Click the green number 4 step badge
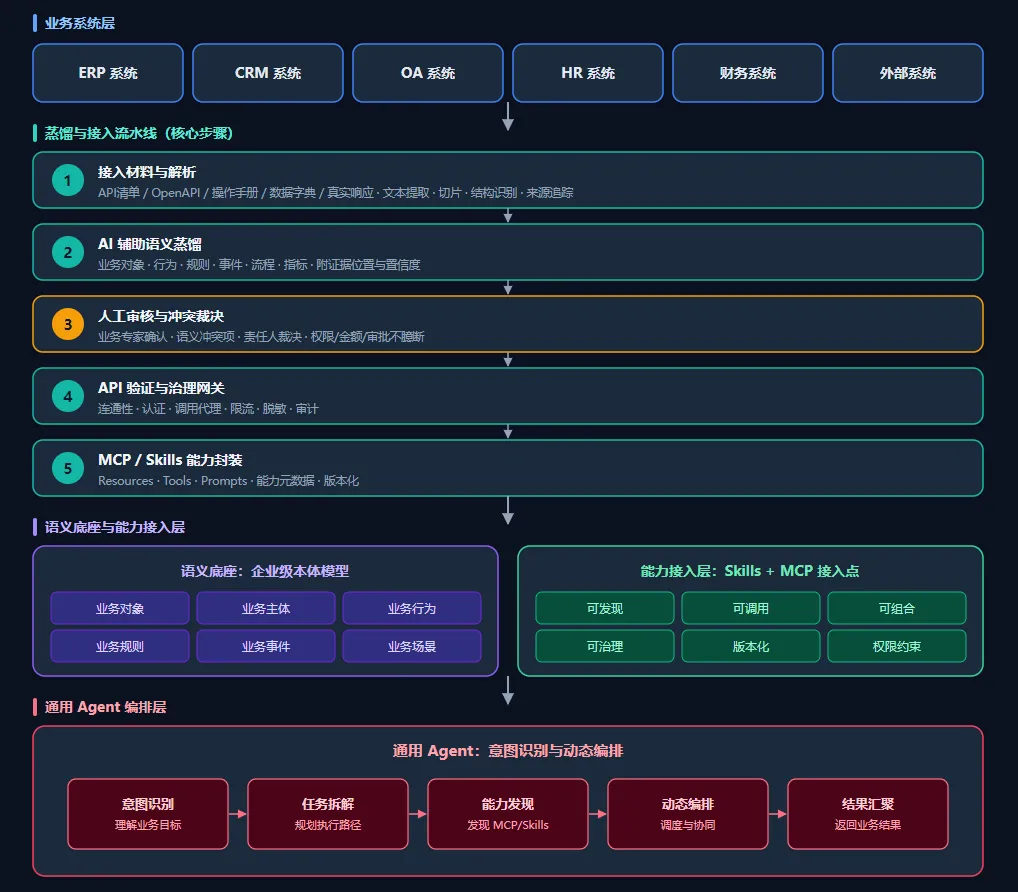1018x892 pixels. (68, 397)
